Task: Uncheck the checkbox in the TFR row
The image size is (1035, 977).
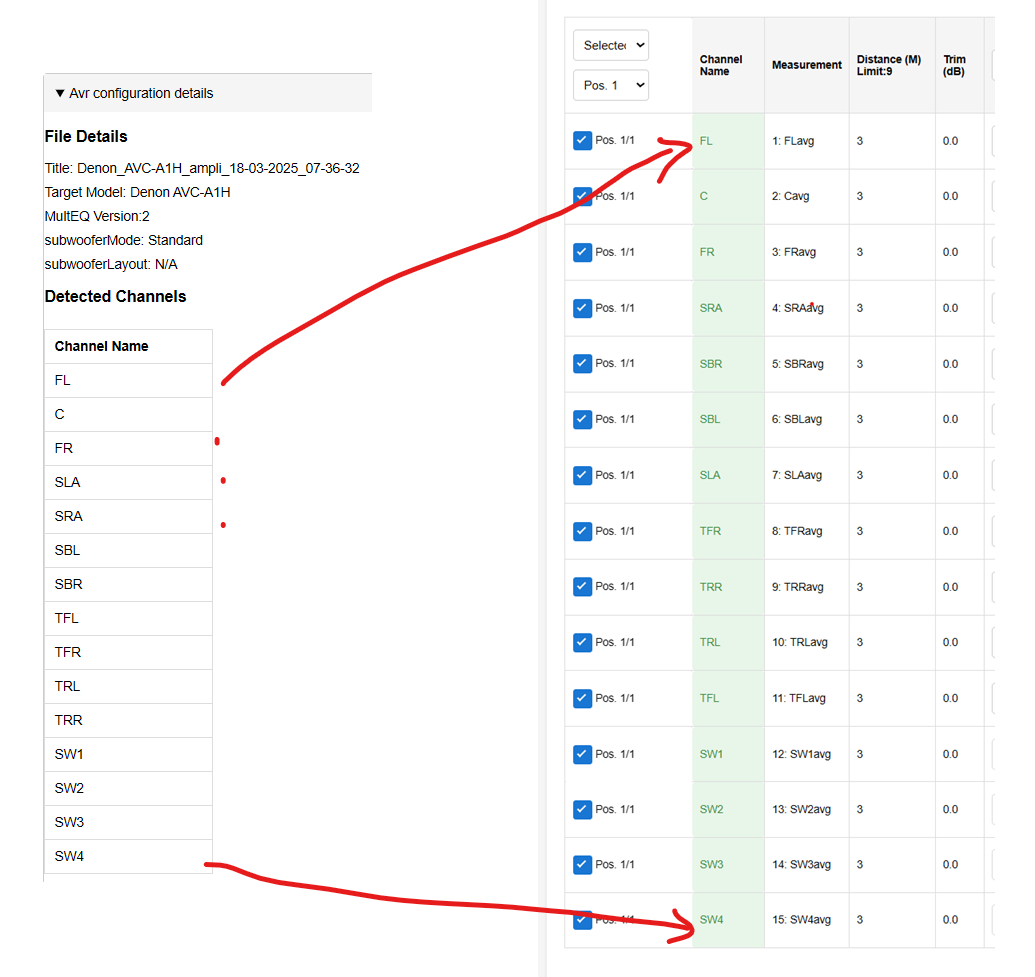Action: [x=583, y=531]
